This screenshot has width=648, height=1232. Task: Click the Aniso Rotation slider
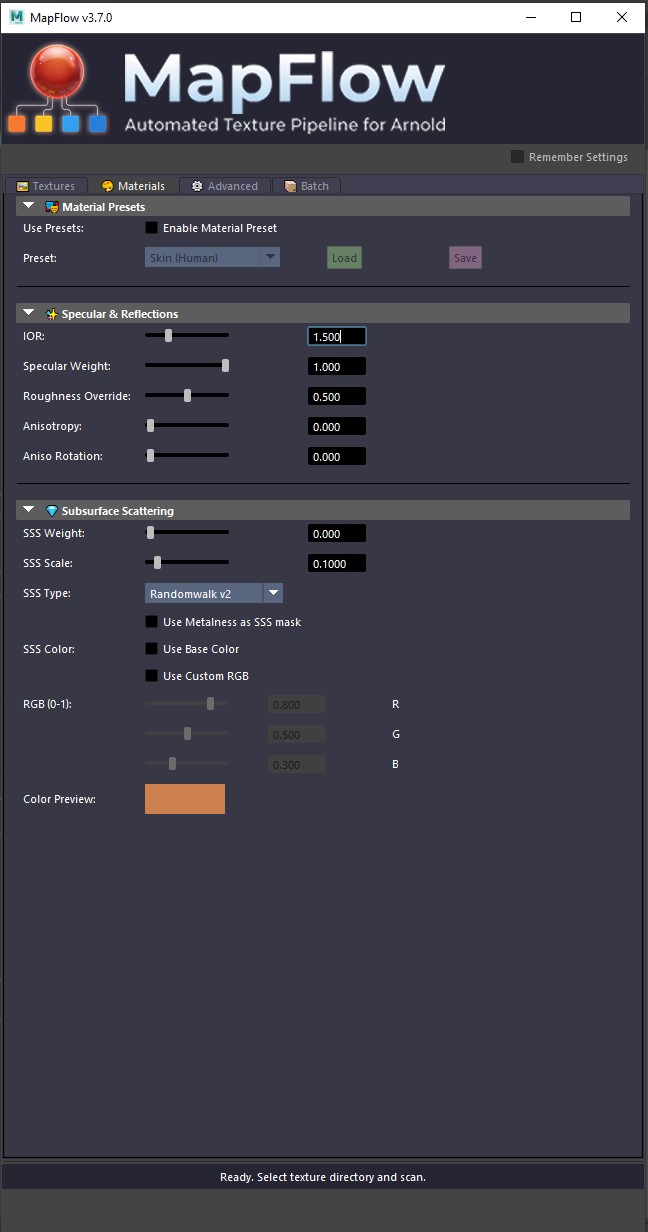coord(187,456)
